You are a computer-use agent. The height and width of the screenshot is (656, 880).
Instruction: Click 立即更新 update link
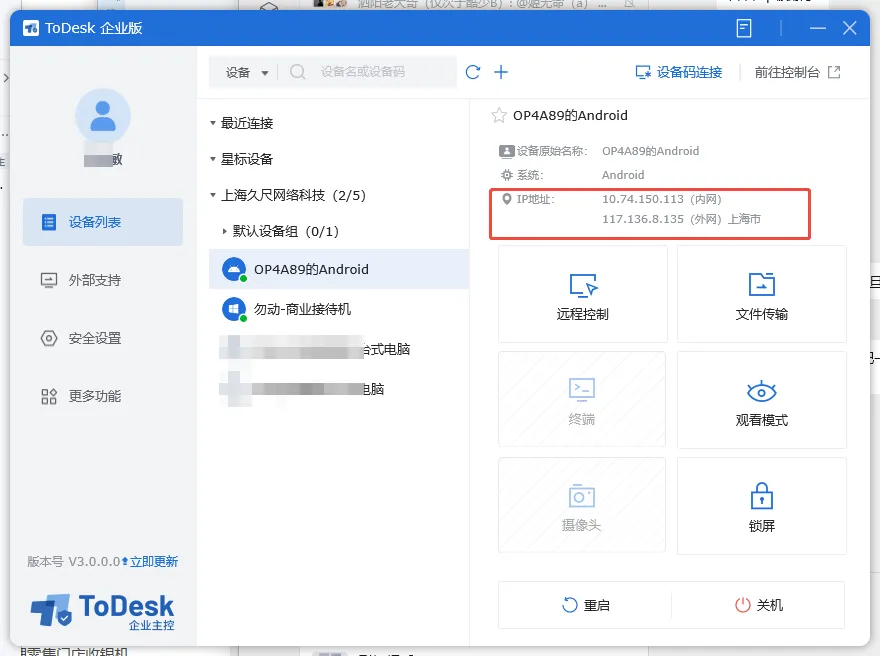pyautogui.click(x=154, y=562)
